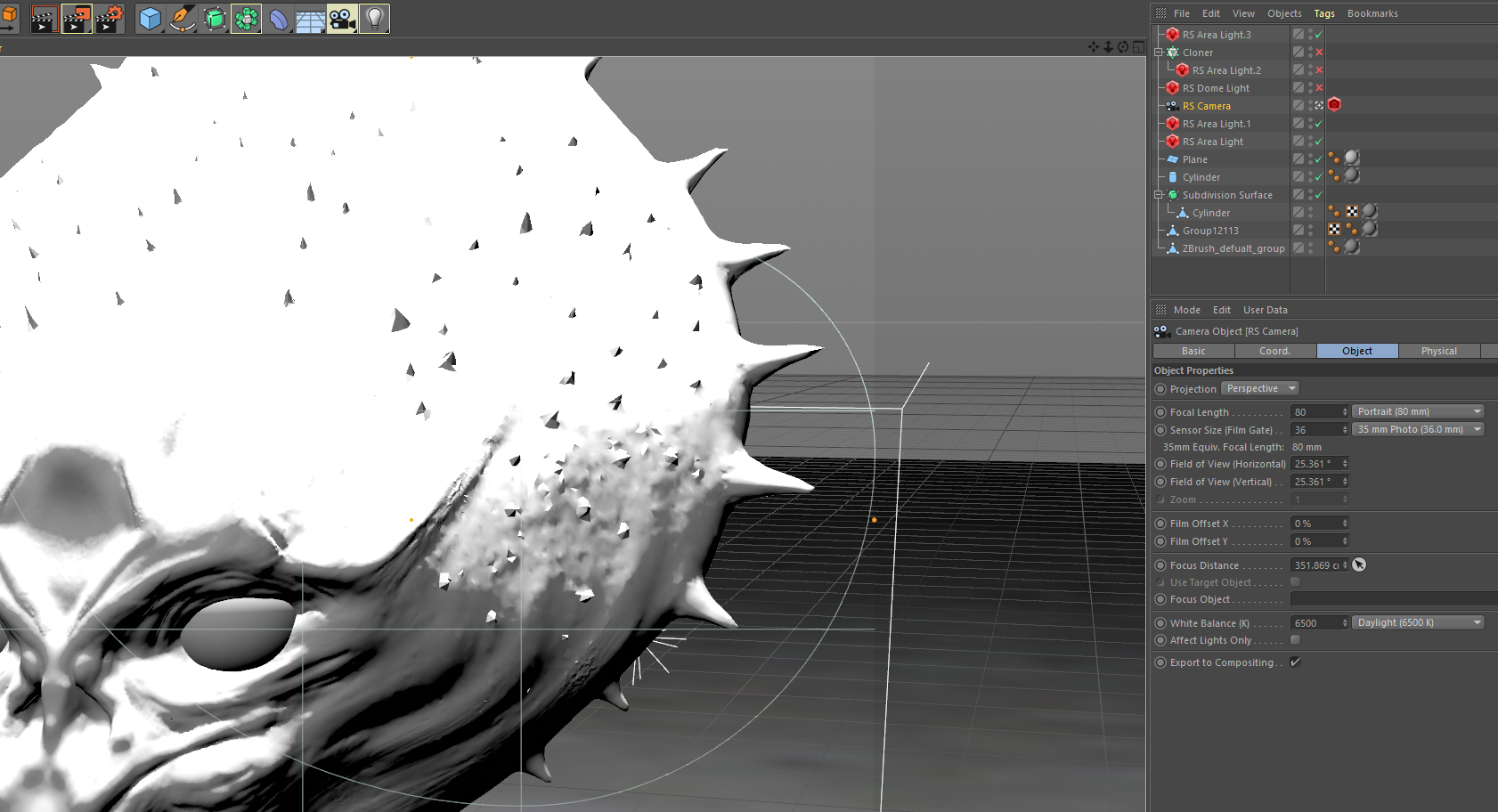This screenshot has width=1498, height=812.
Task: Click the Focal Length stepper arrows
Action: [x=1345, y=411]
